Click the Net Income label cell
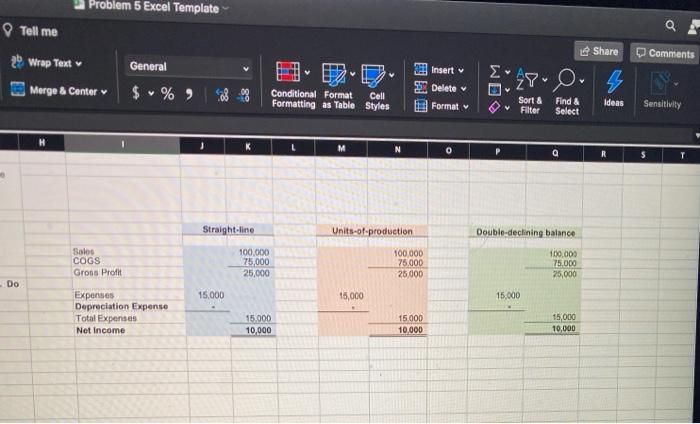700x424 pixels. point(100,330)
